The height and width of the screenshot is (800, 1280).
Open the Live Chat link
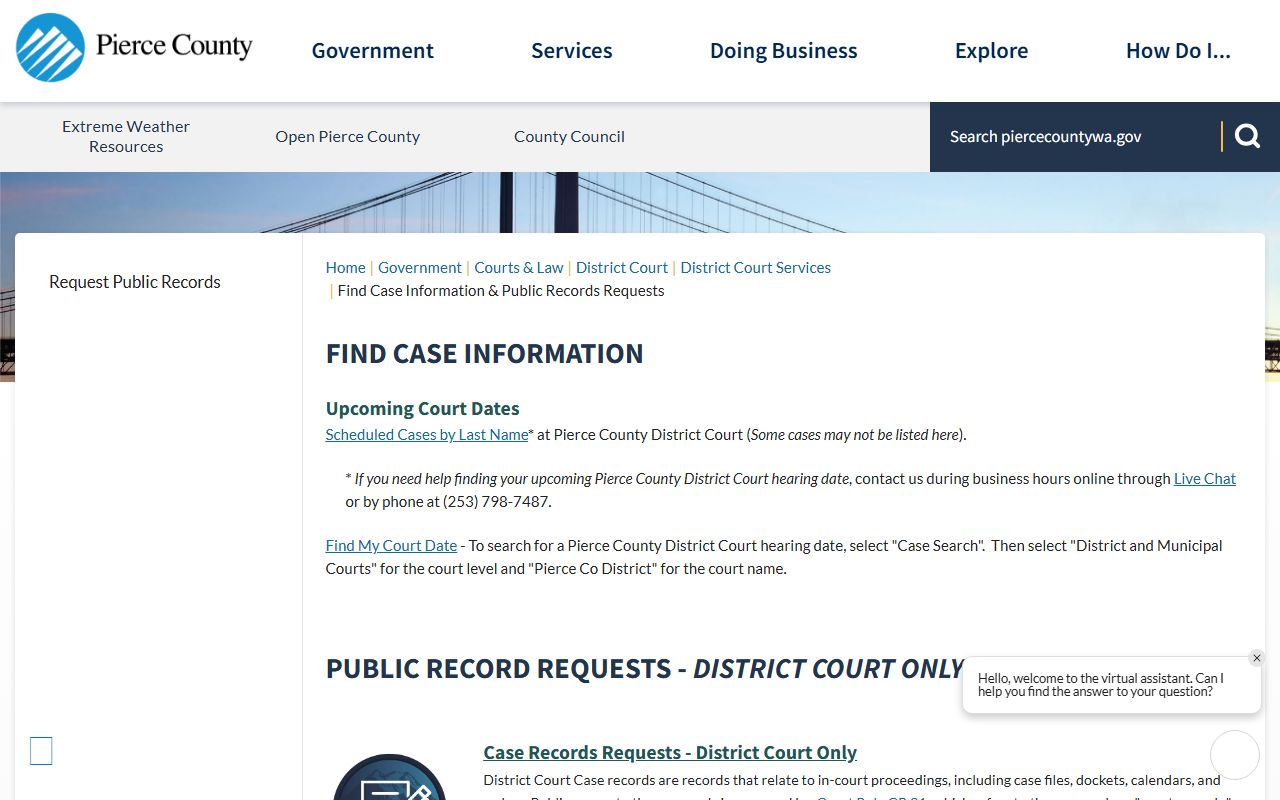(1204, 478)
